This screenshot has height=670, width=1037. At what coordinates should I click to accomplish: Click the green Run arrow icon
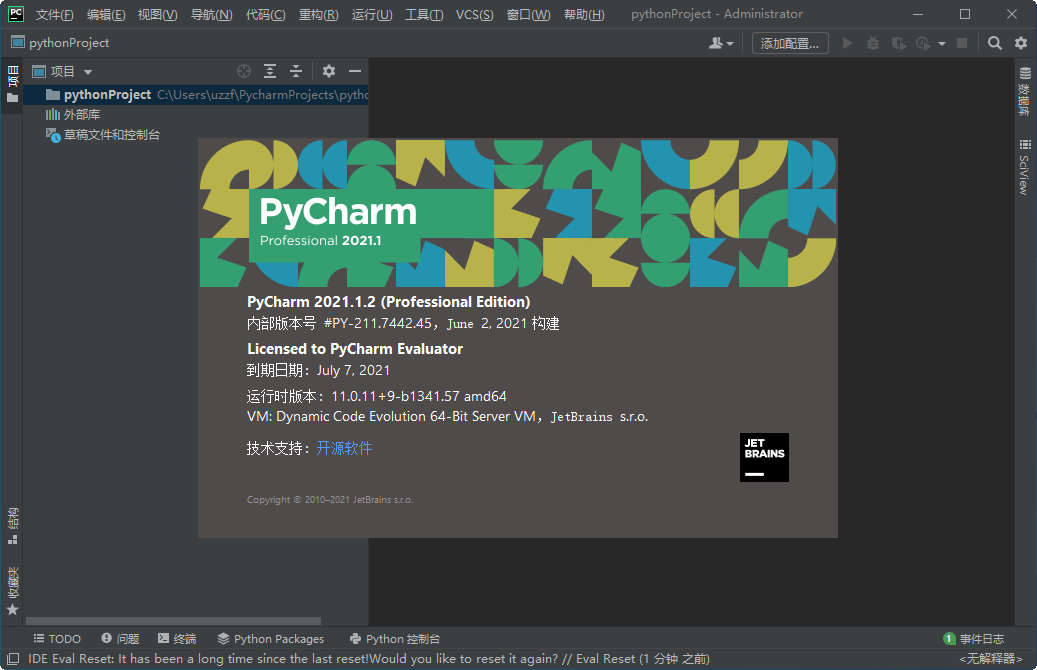pyautogui.click(x=847, y=43)
